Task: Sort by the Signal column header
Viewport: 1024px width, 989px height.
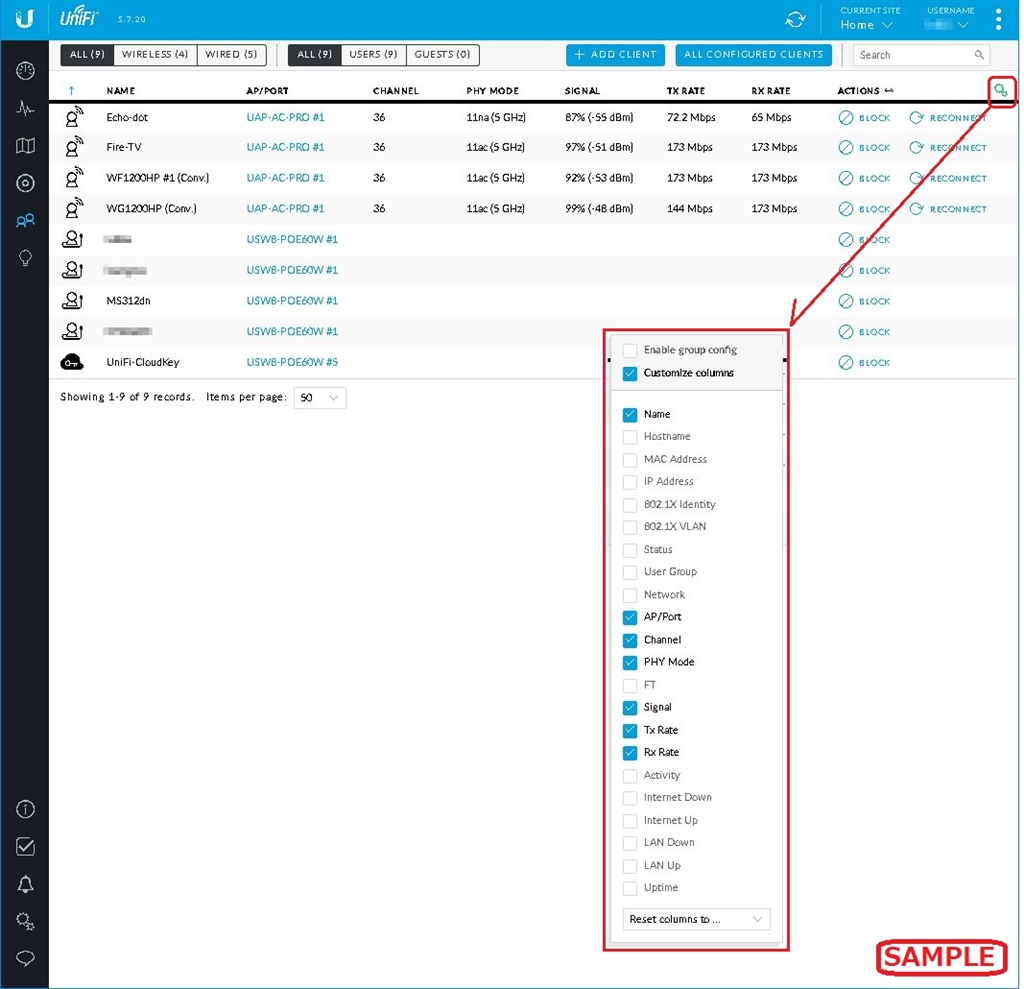Action: 582,91
